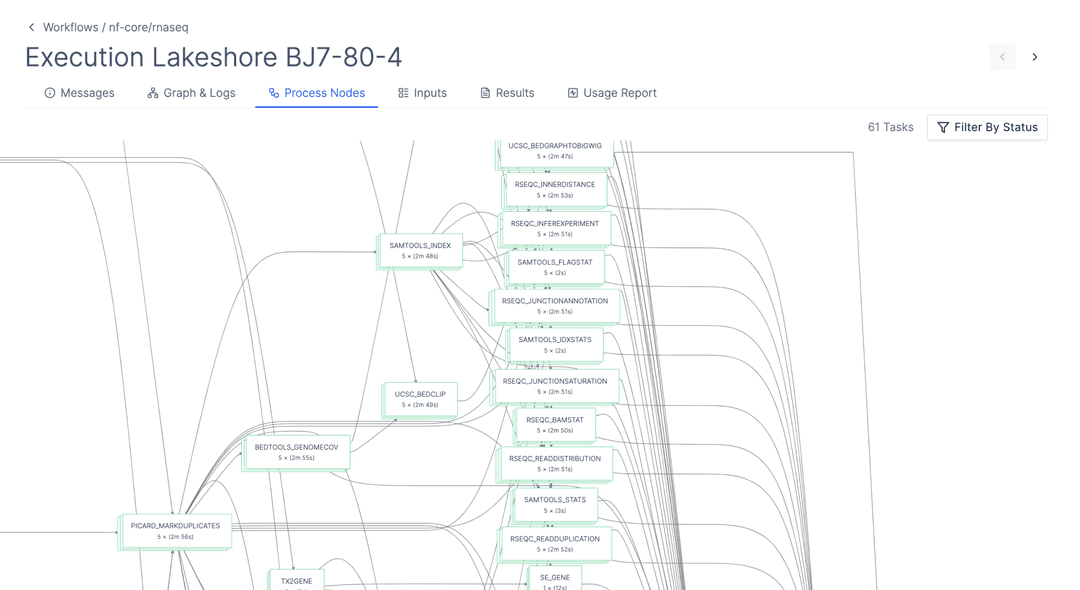Click the BEDTOOLS_GENOMECOV node
1080x590 pixels.
pyautogui.click(x=297, y=450)
